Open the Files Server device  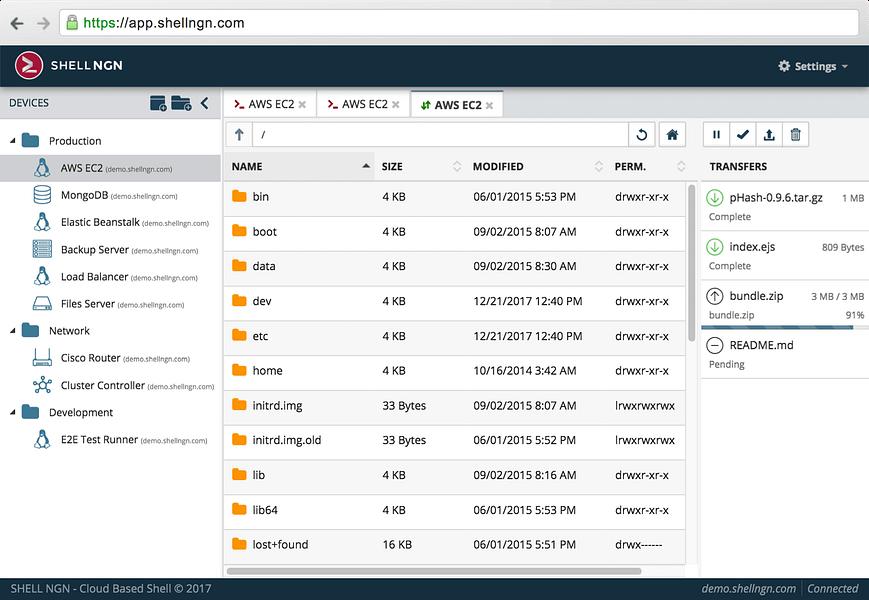110,304
